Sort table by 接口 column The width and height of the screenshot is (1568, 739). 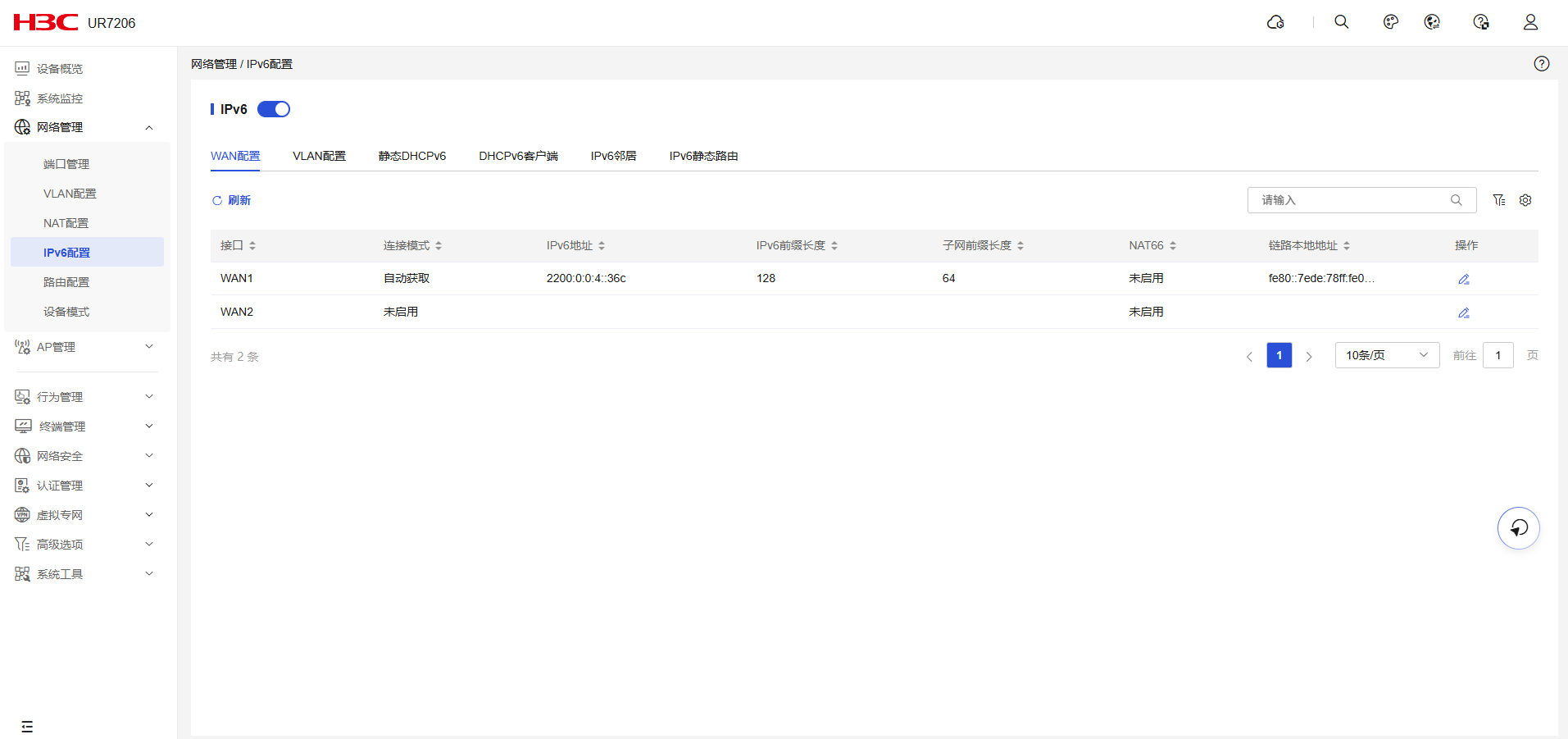click(x=252, y=245)
